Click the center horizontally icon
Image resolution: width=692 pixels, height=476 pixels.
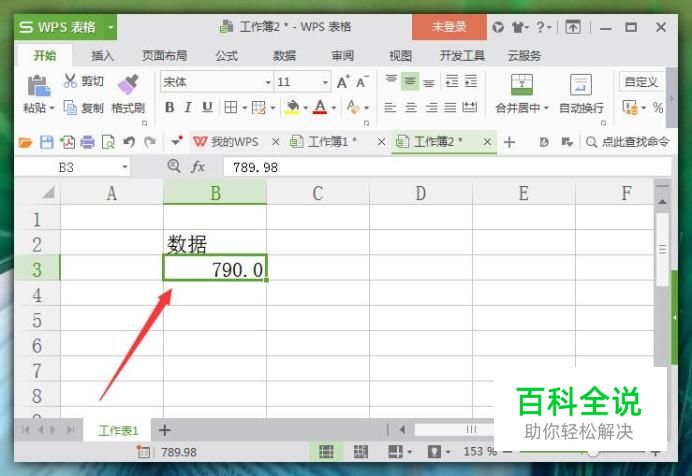point(410,107)
